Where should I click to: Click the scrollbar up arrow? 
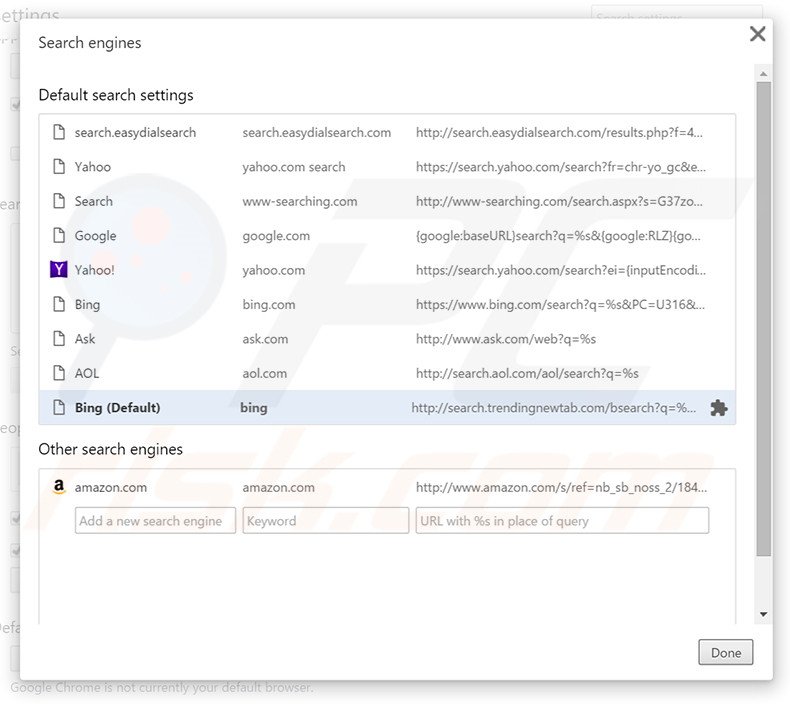click(763, 74)
